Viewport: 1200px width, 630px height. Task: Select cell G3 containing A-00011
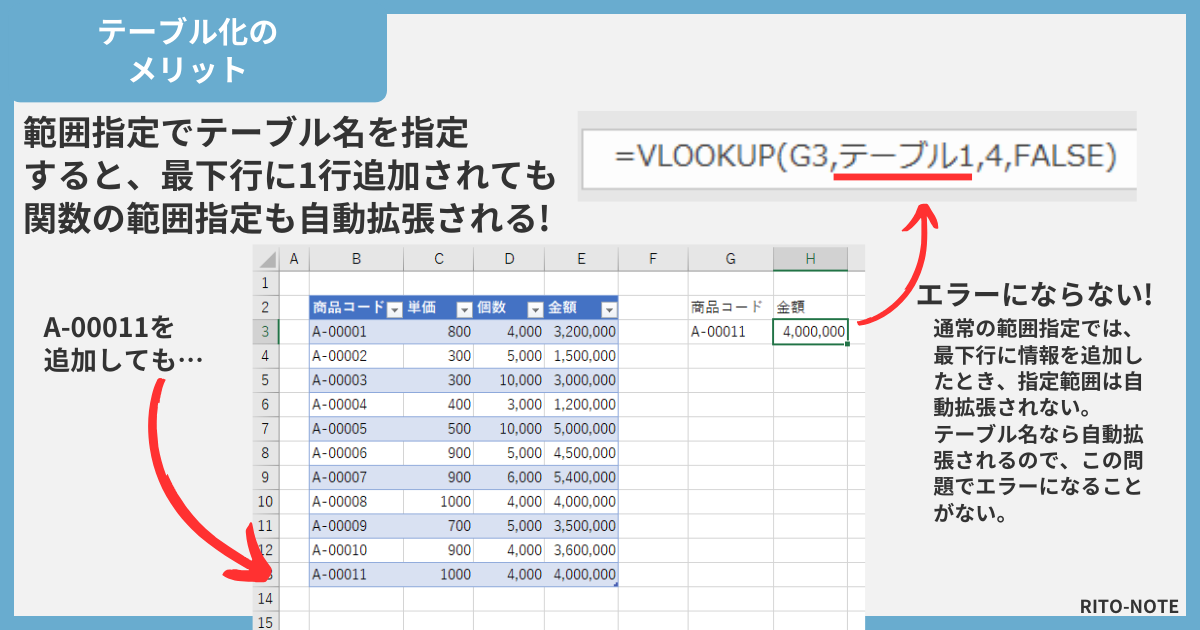click(x=730, y=329)
